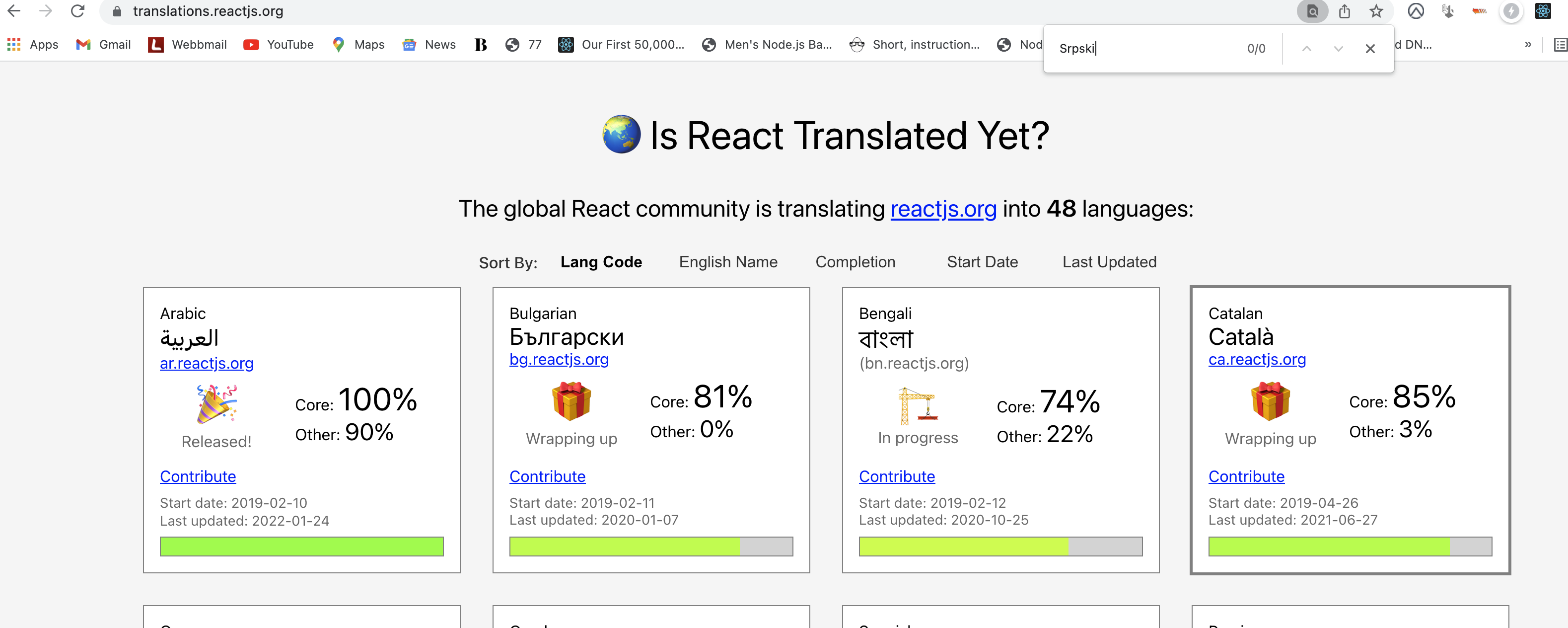Click the Bulgarian card progress bar

point(651,547)
